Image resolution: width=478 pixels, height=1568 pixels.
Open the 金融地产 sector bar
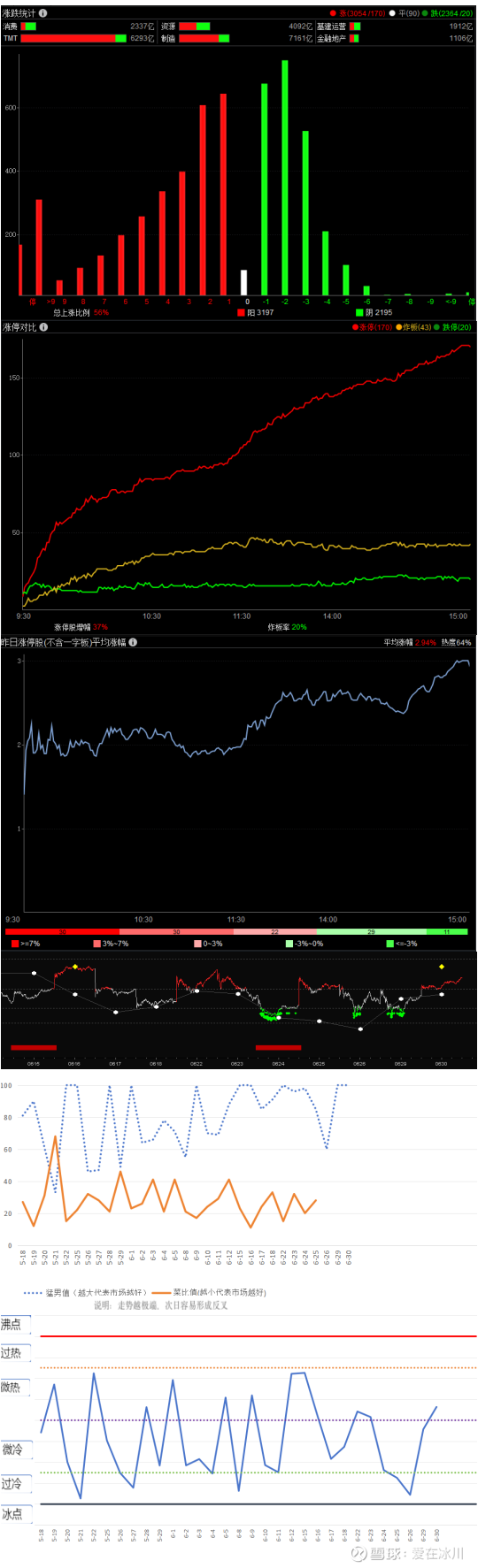point(354,38)
